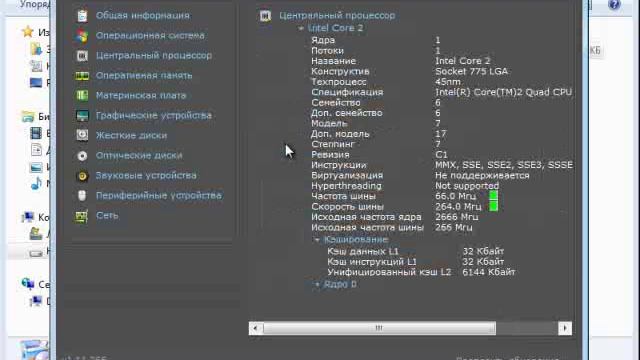Go to Звуковые устройства section
The image size is (640, 360).
146,176
